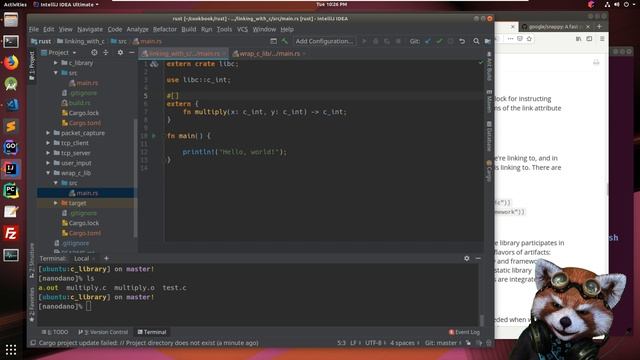The height and width of the screenshot is (360, 640).
Task: Click the Git history clock icon
Action: click(451, 41)
